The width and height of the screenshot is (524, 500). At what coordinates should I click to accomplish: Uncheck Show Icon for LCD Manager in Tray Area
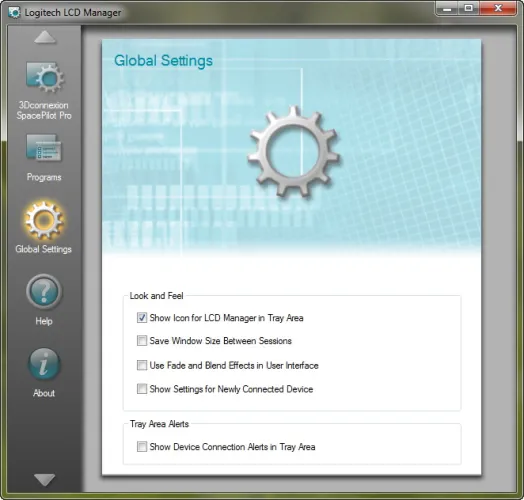click(x=142, y=318)
